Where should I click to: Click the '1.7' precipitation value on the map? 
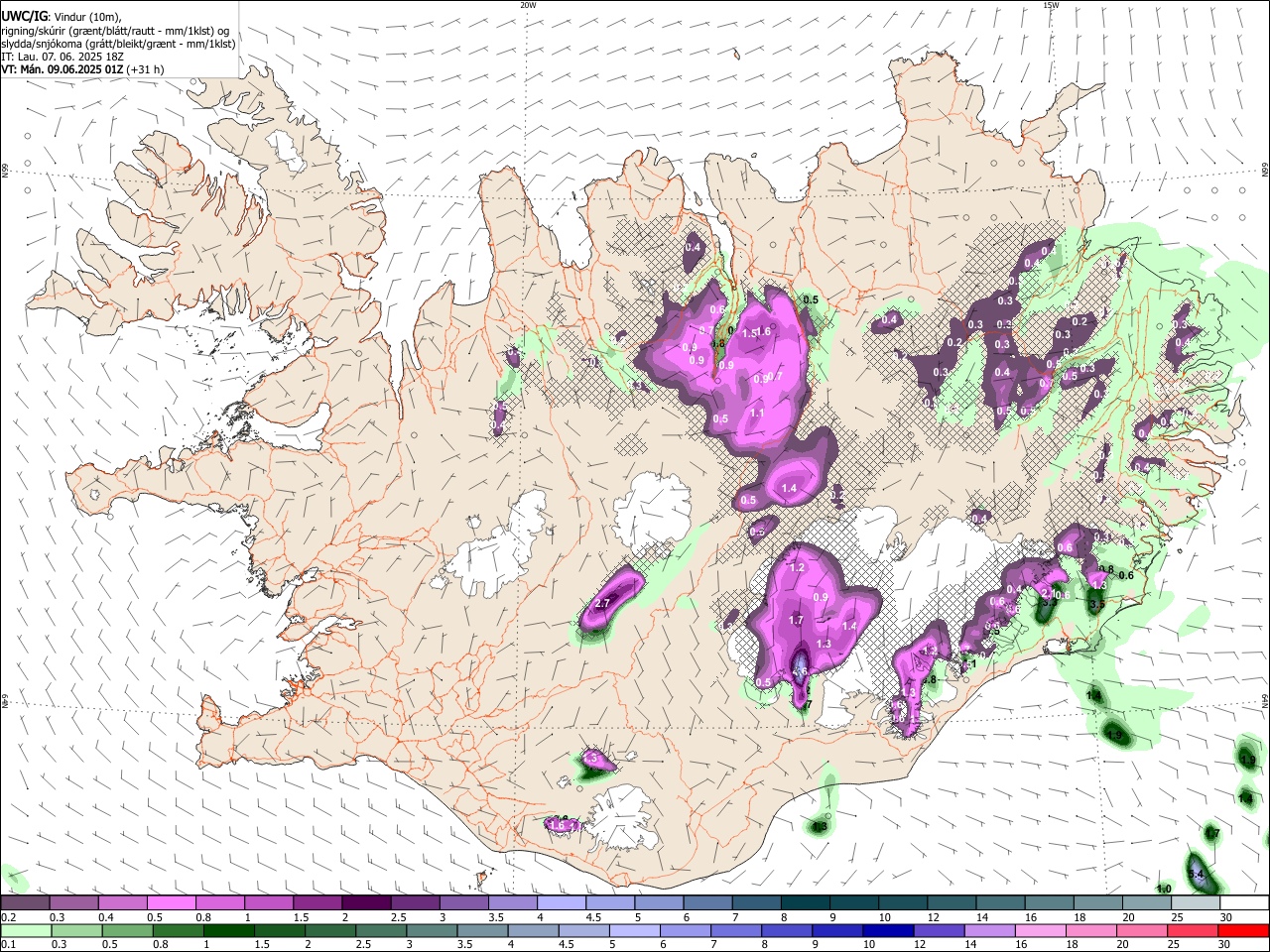[x=796, y=621]
